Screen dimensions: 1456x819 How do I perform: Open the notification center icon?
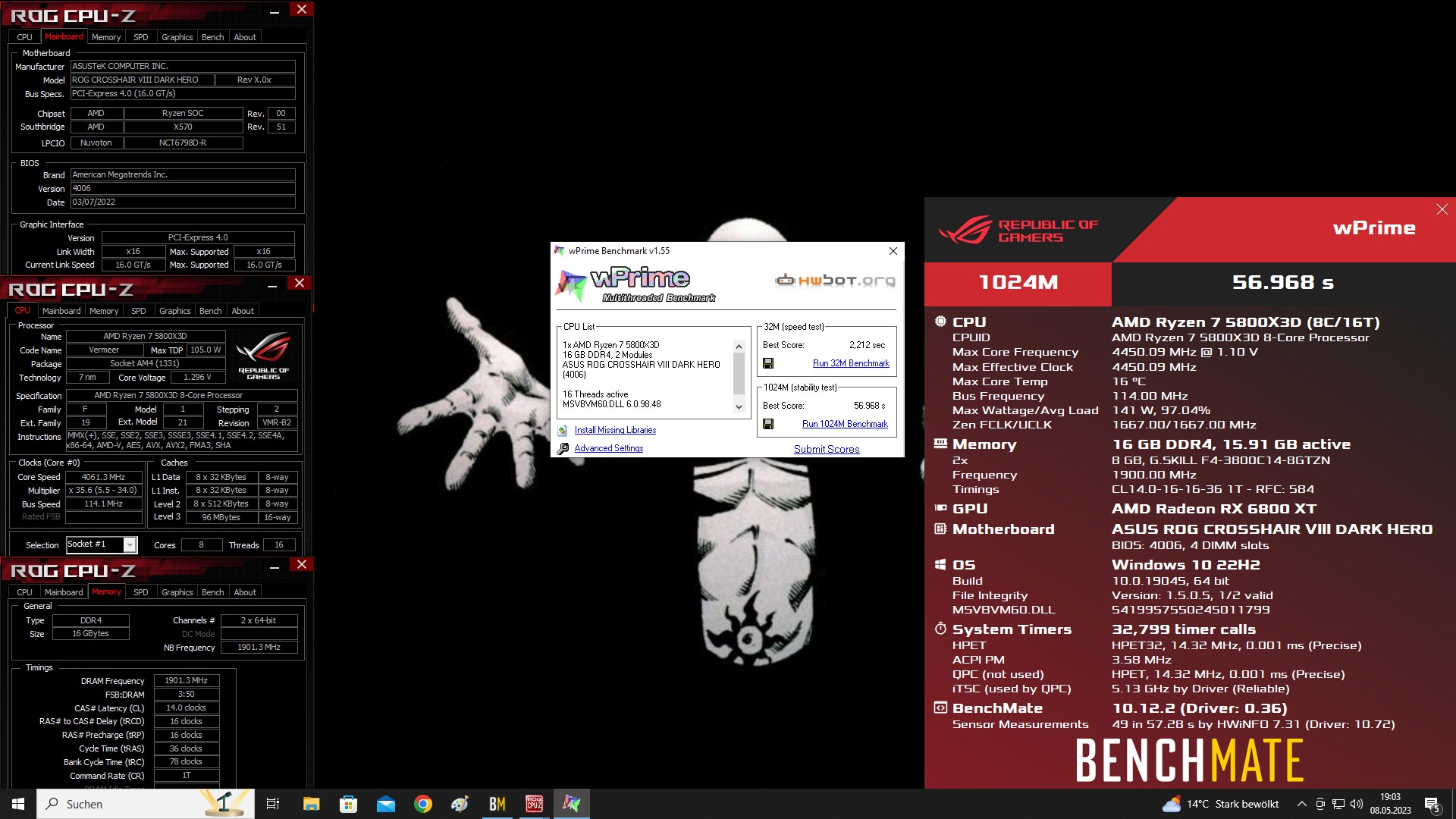pyautogui.click(x=1432, y=804)
